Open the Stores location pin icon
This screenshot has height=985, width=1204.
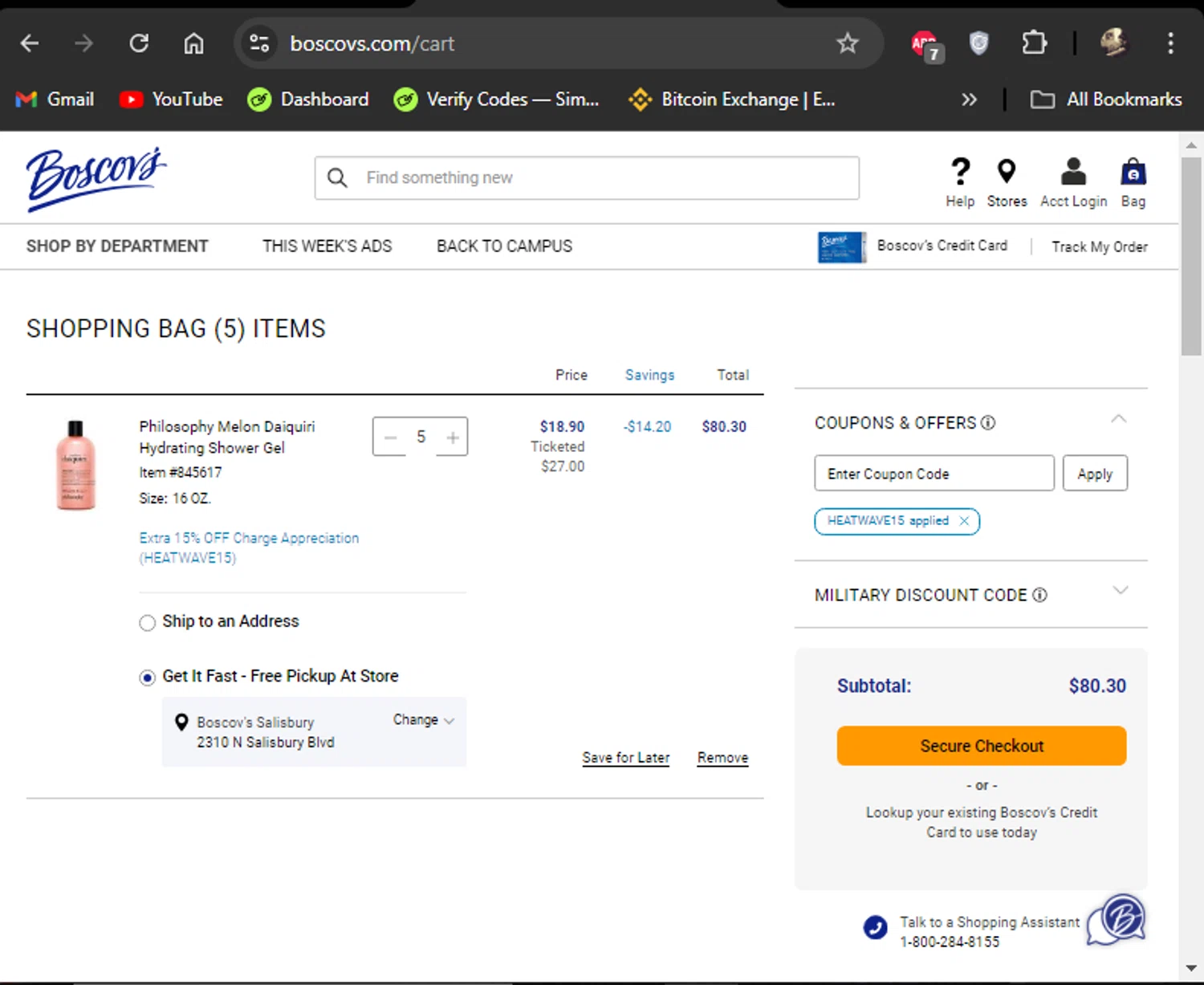pyautogui.click(x=1007, y=171)
